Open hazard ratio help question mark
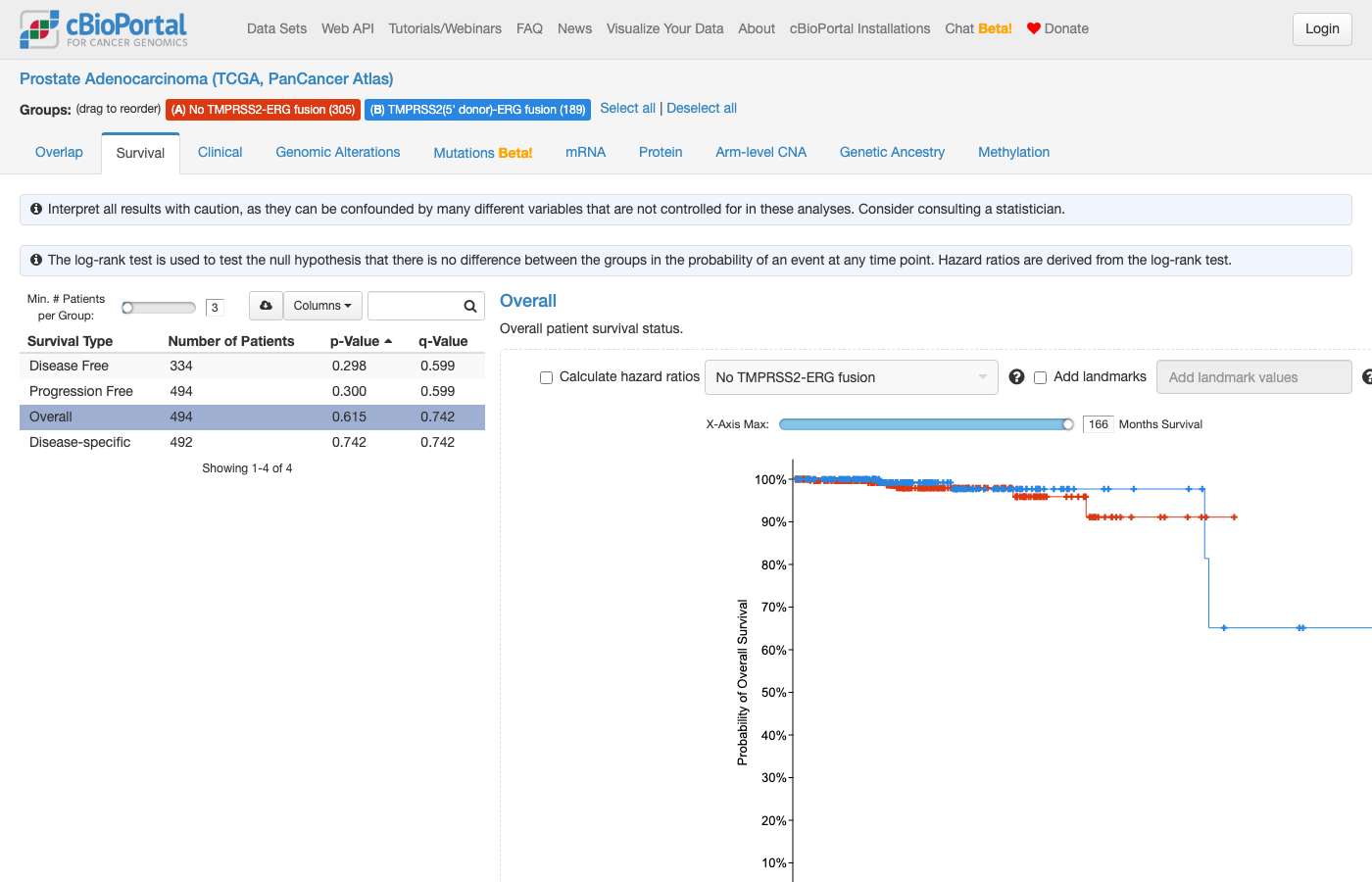Viewport: 1372px width, 882px height. pos(1016,377)
